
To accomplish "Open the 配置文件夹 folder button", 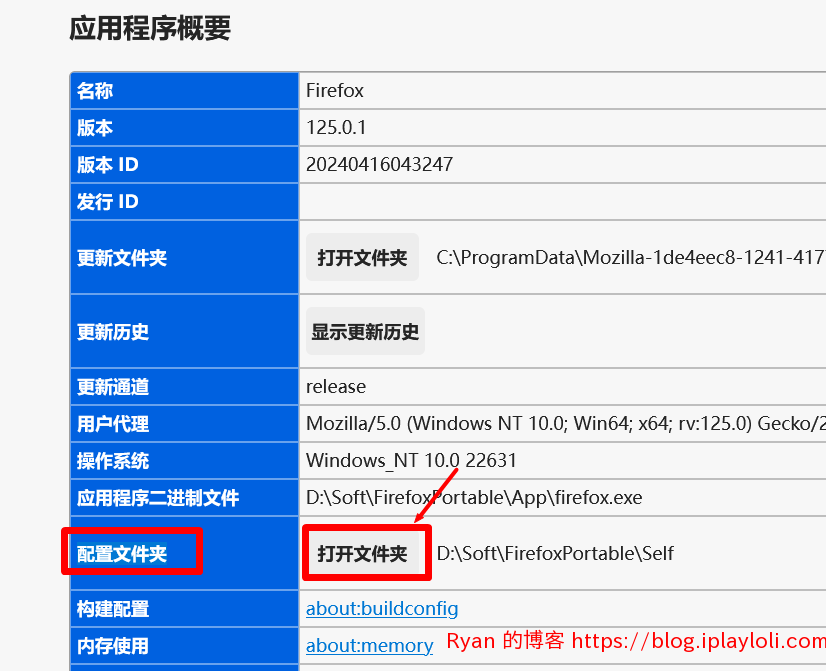I will pos(362,553).
